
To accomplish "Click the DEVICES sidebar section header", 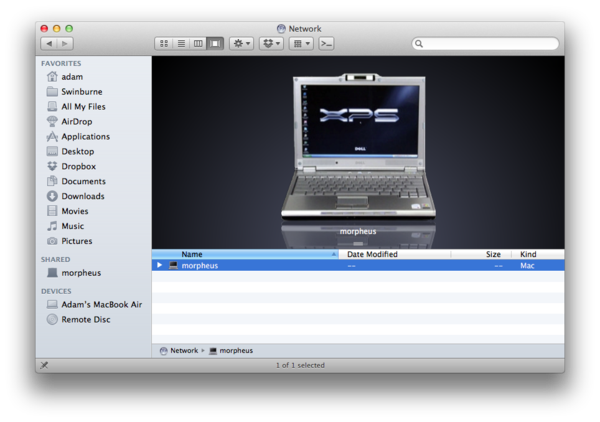I will click(56, 291).
